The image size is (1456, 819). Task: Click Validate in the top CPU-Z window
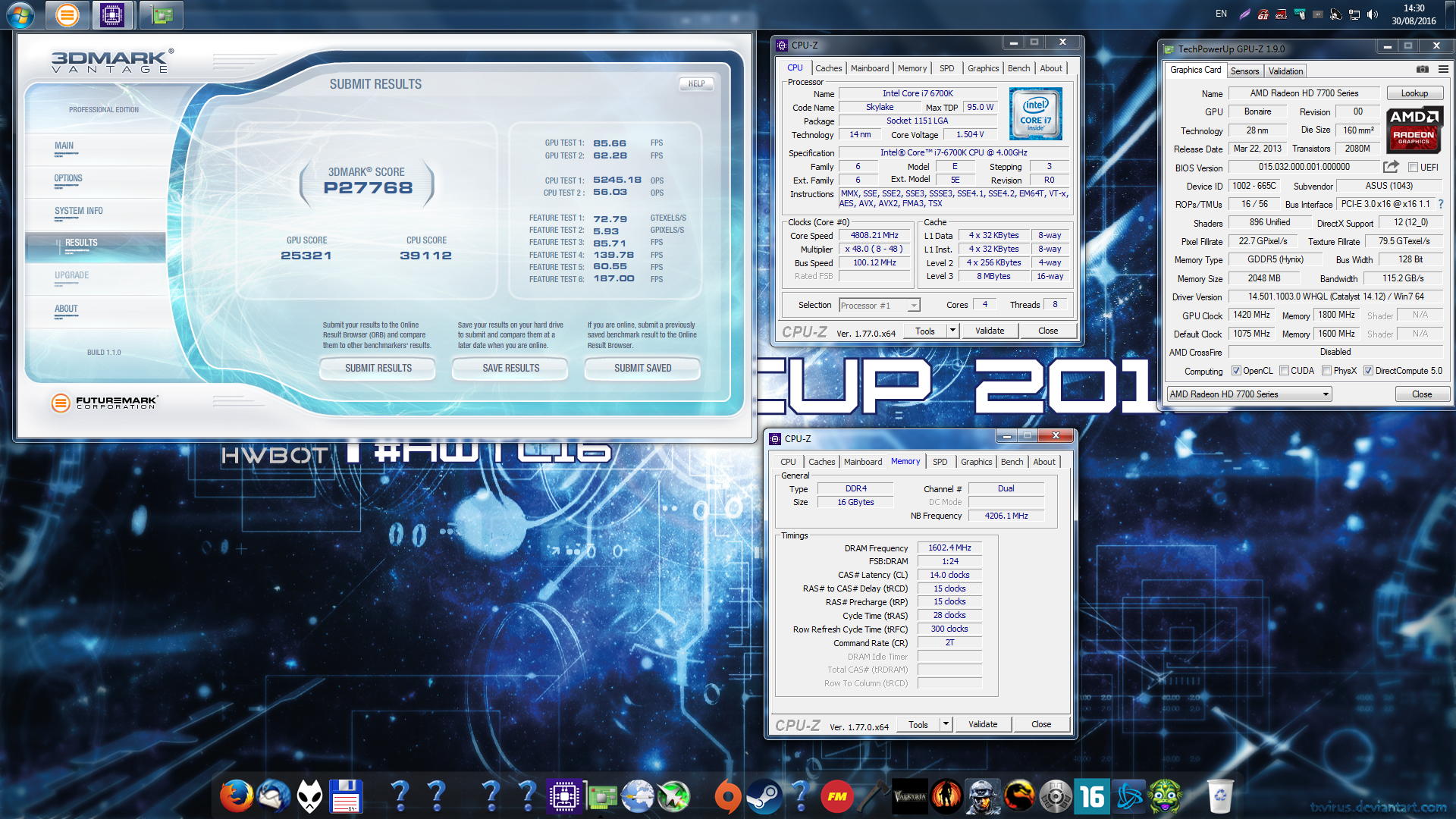(x=989, y=331)
